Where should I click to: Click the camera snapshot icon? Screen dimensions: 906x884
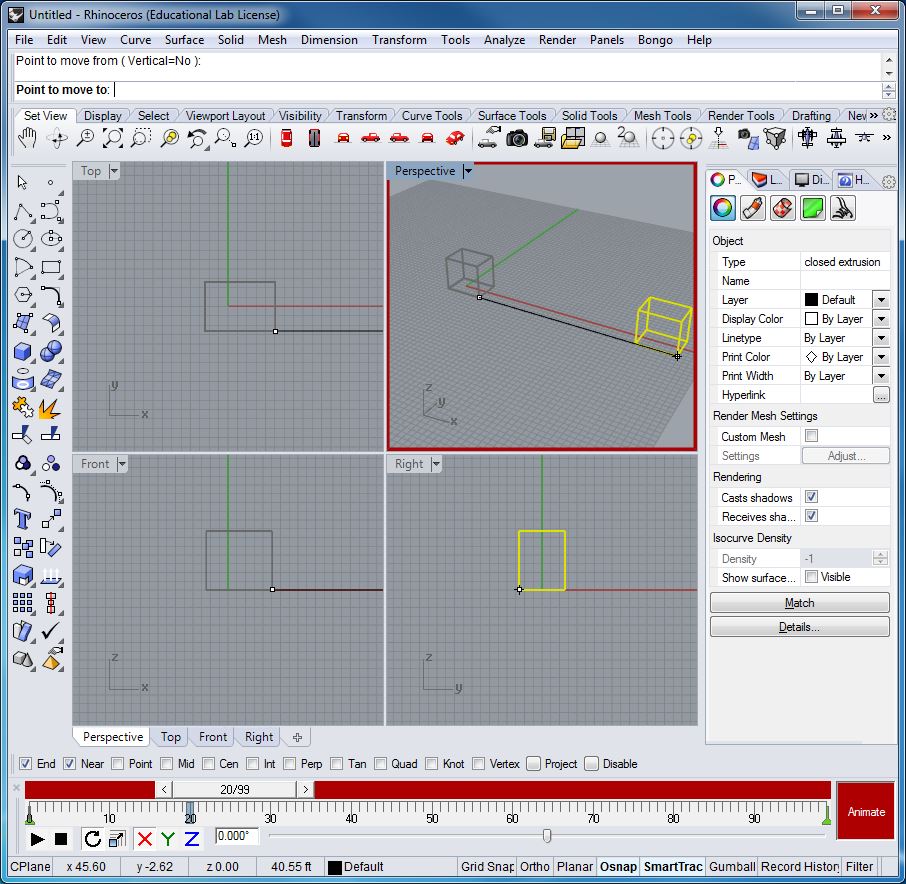517,139
